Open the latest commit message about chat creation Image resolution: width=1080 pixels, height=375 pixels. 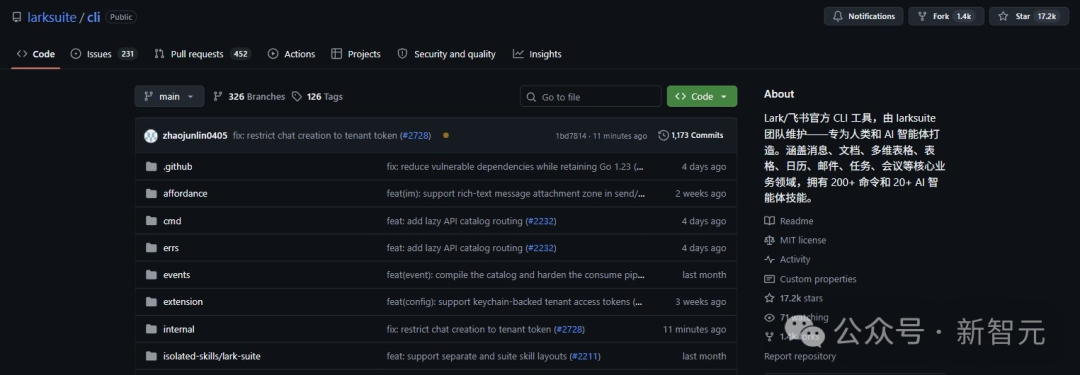point(315,136)
